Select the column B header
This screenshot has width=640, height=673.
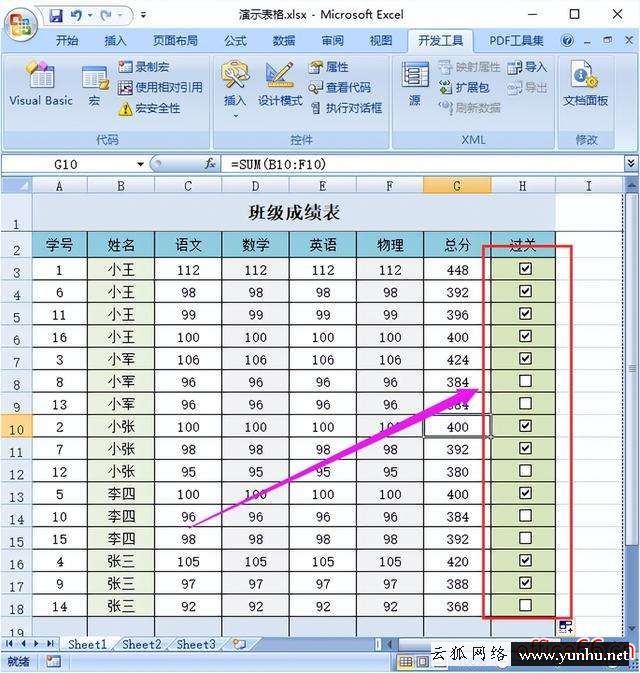coord(121,186)
